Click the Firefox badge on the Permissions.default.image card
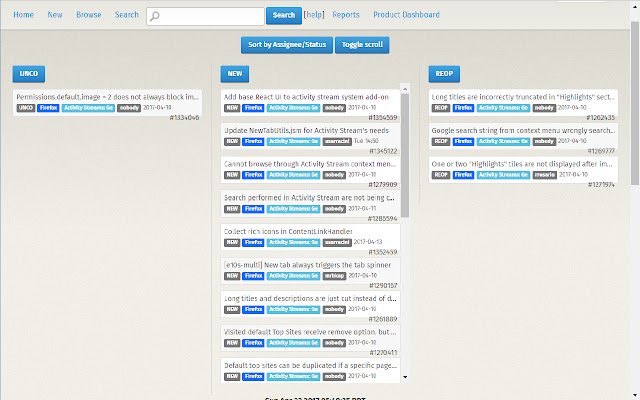Screen dimensions: 640x400 (48, 108)
